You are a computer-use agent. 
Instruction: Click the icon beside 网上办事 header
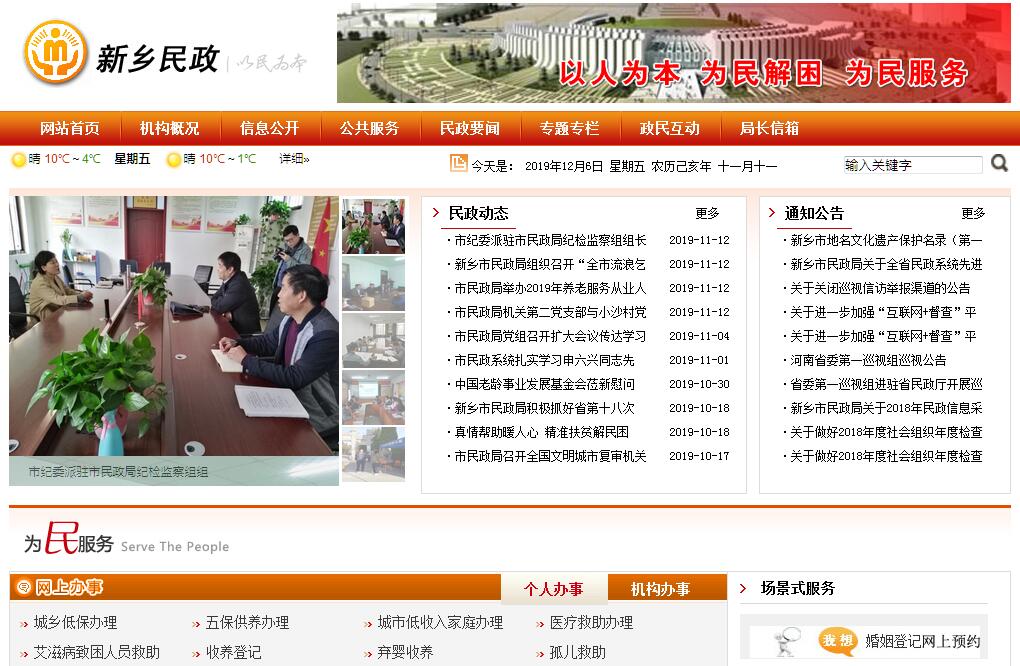pos(25,588)
